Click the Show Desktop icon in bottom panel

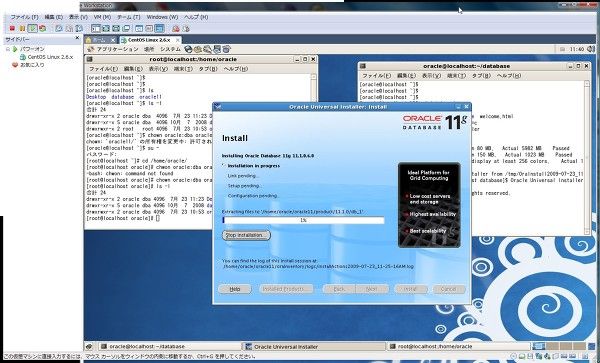(x=89, y=347)
